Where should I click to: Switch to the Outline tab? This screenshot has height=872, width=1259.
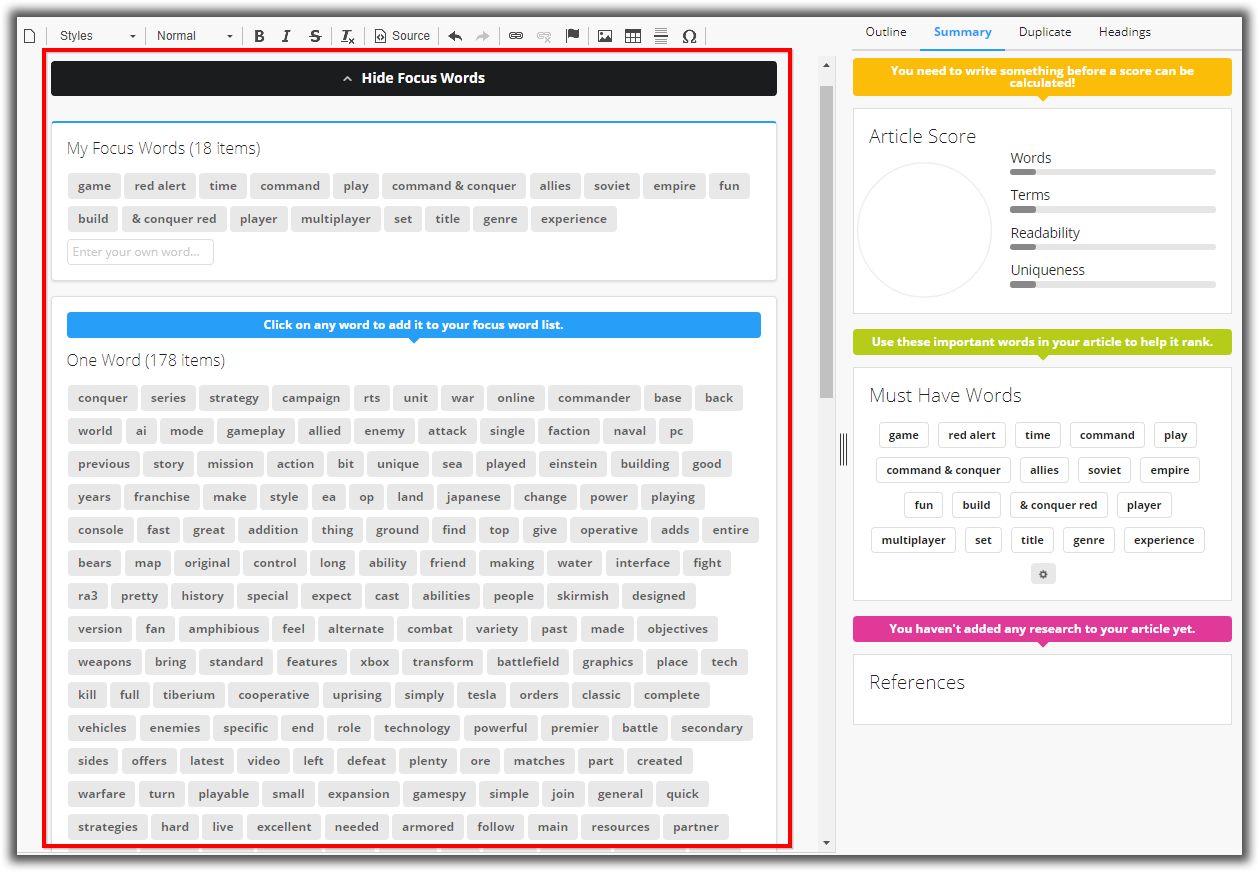886,32
